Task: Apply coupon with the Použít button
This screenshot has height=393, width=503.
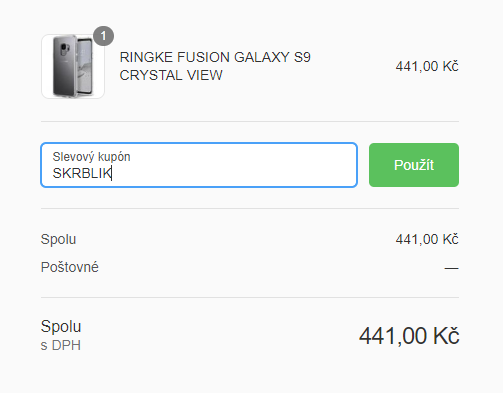Action: pos(414,165)
